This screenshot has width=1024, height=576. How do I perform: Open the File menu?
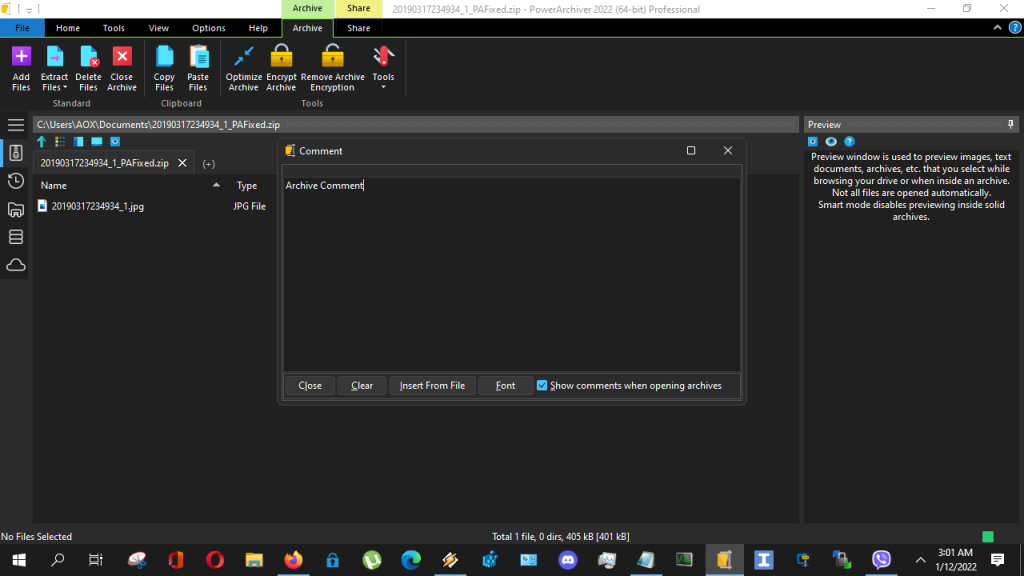tap(22, 28)
